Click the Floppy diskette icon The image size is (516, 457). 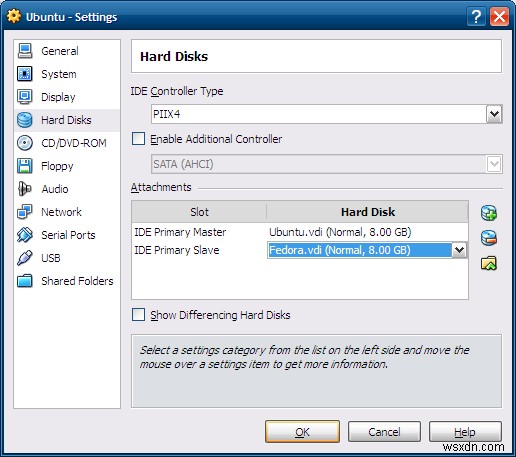click(x=25, y=166)
